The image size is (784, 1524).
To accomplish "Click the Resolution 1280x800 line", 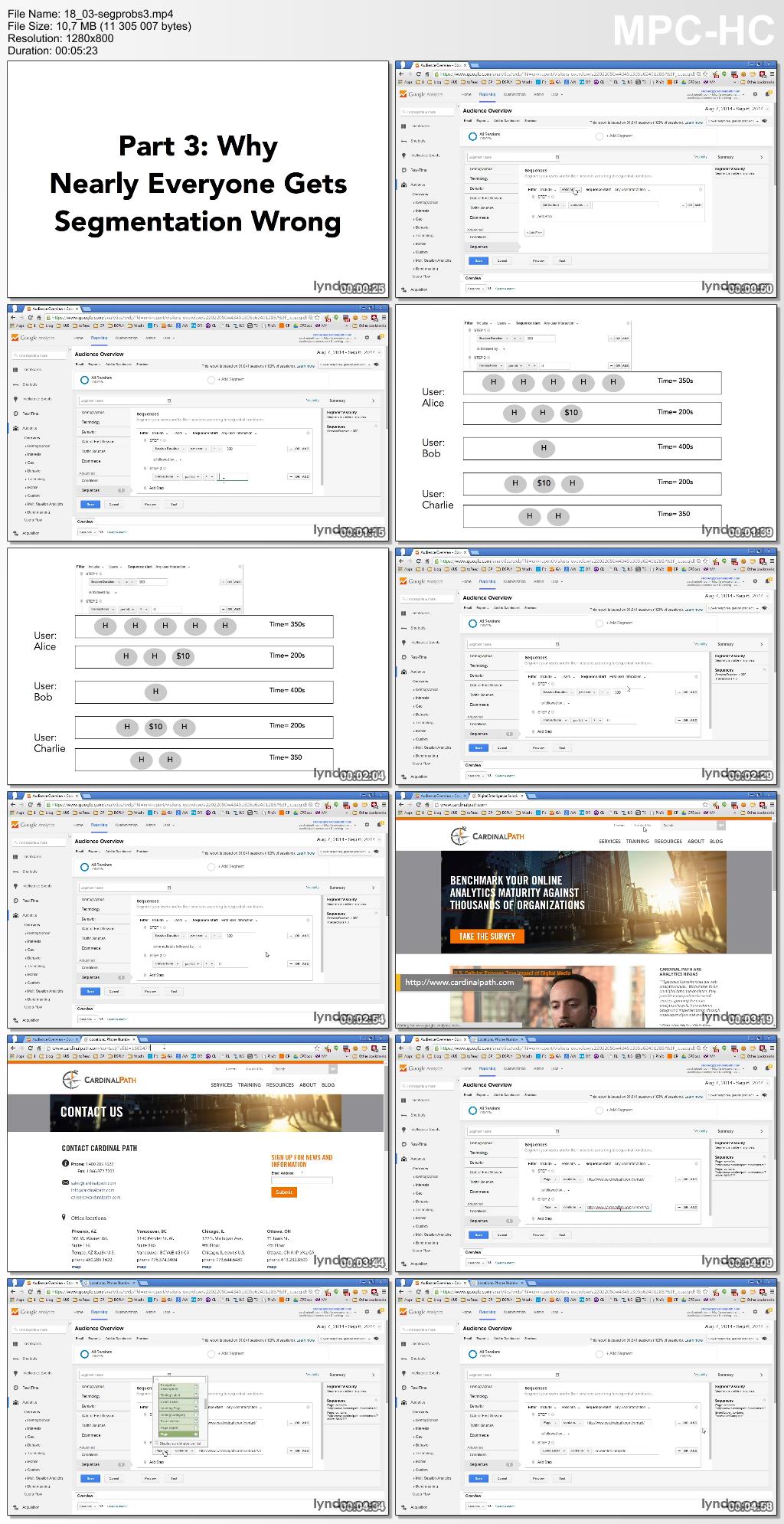I will pos(62,38).
